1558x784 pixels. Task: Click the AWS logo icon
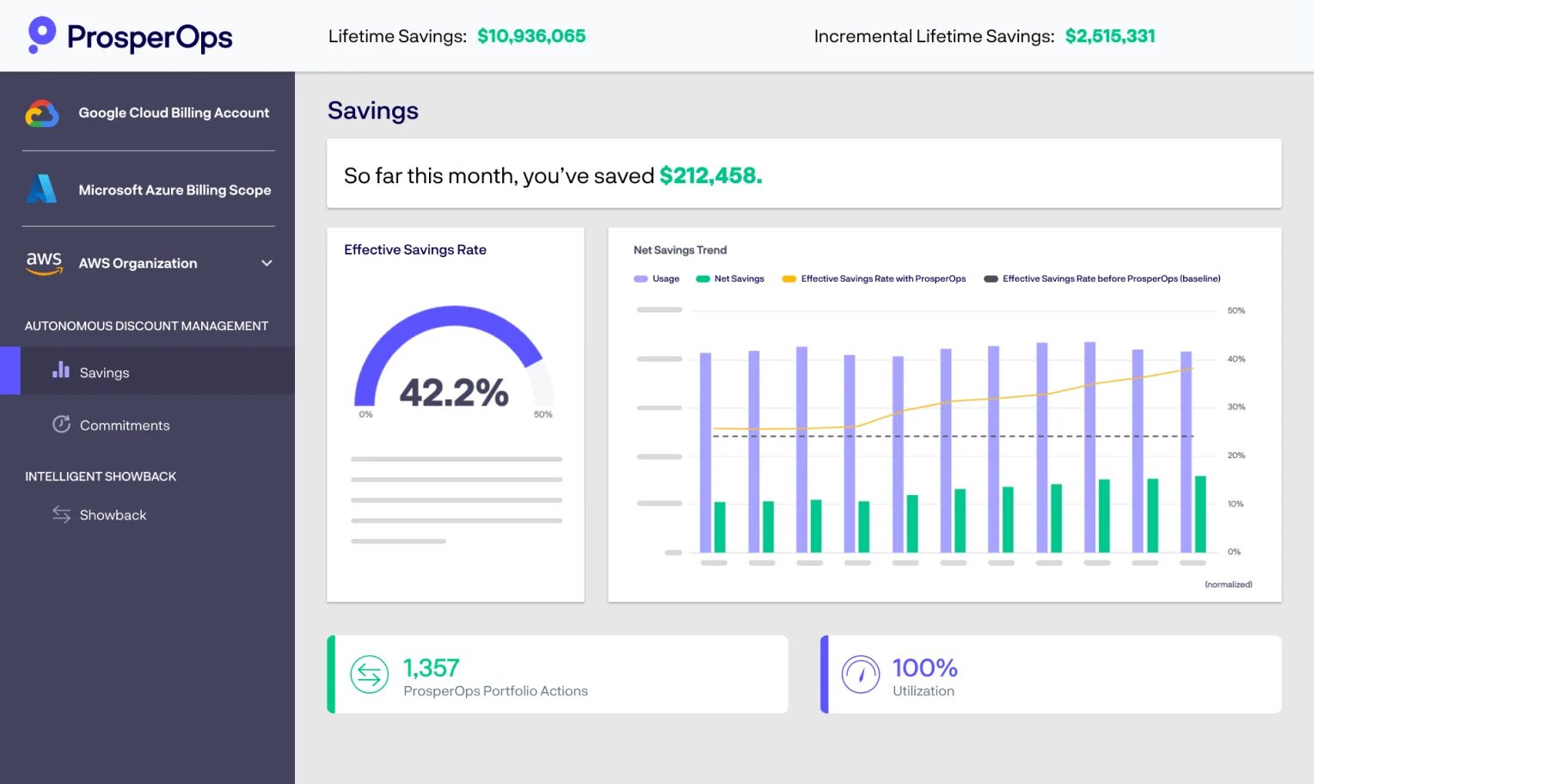tap(44, 263)
